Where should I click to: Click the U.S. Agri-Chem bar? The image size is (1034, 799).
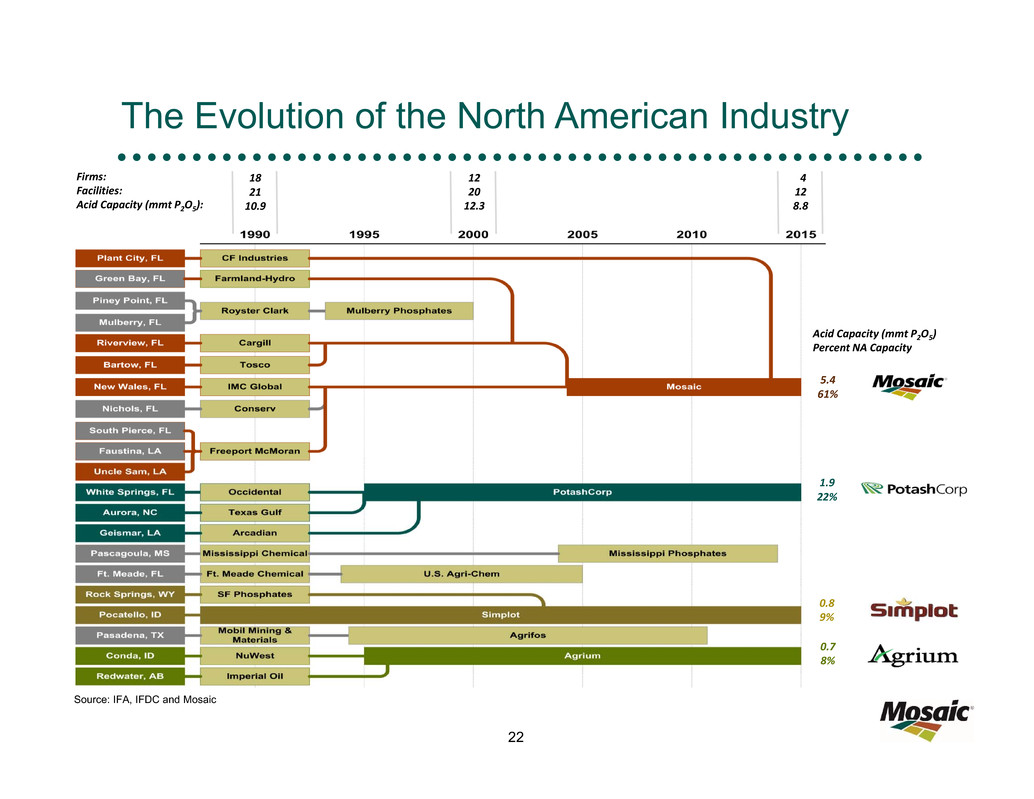tap(462, 574)
